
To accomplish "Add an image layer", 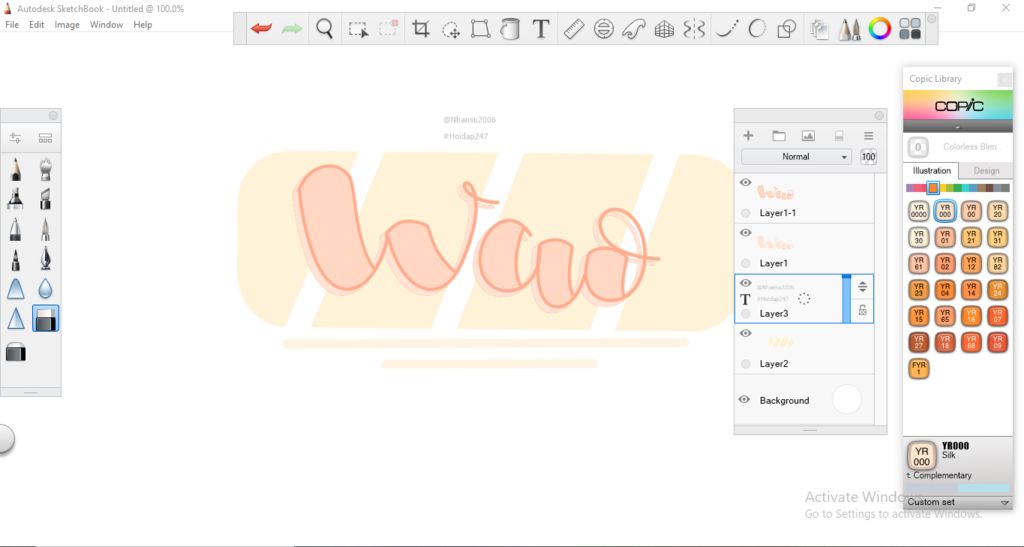I will pyautogui.click(x=808, y=136).
